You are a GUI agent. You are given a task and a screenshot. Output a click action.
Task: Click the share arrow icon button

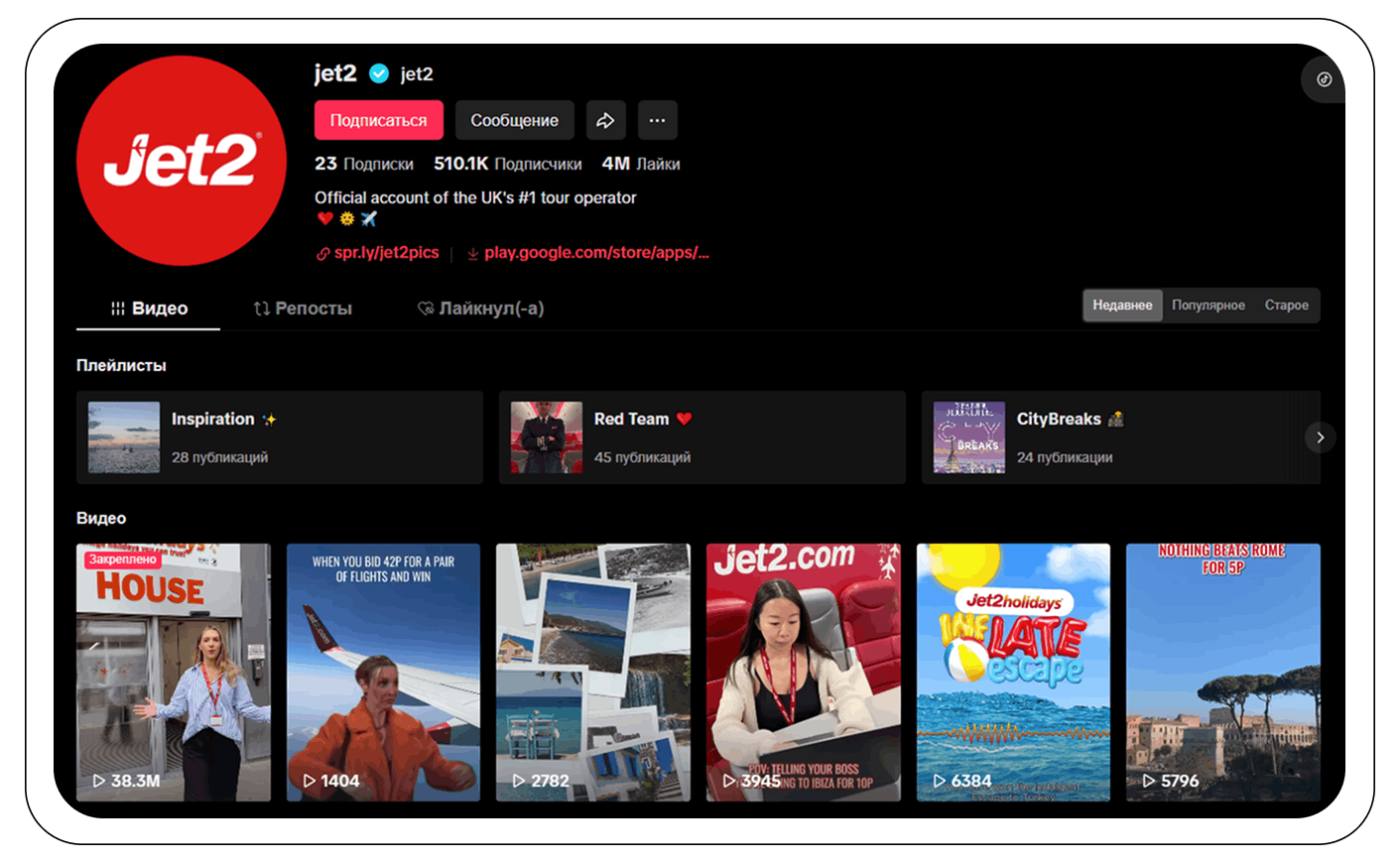coord(605,121)
